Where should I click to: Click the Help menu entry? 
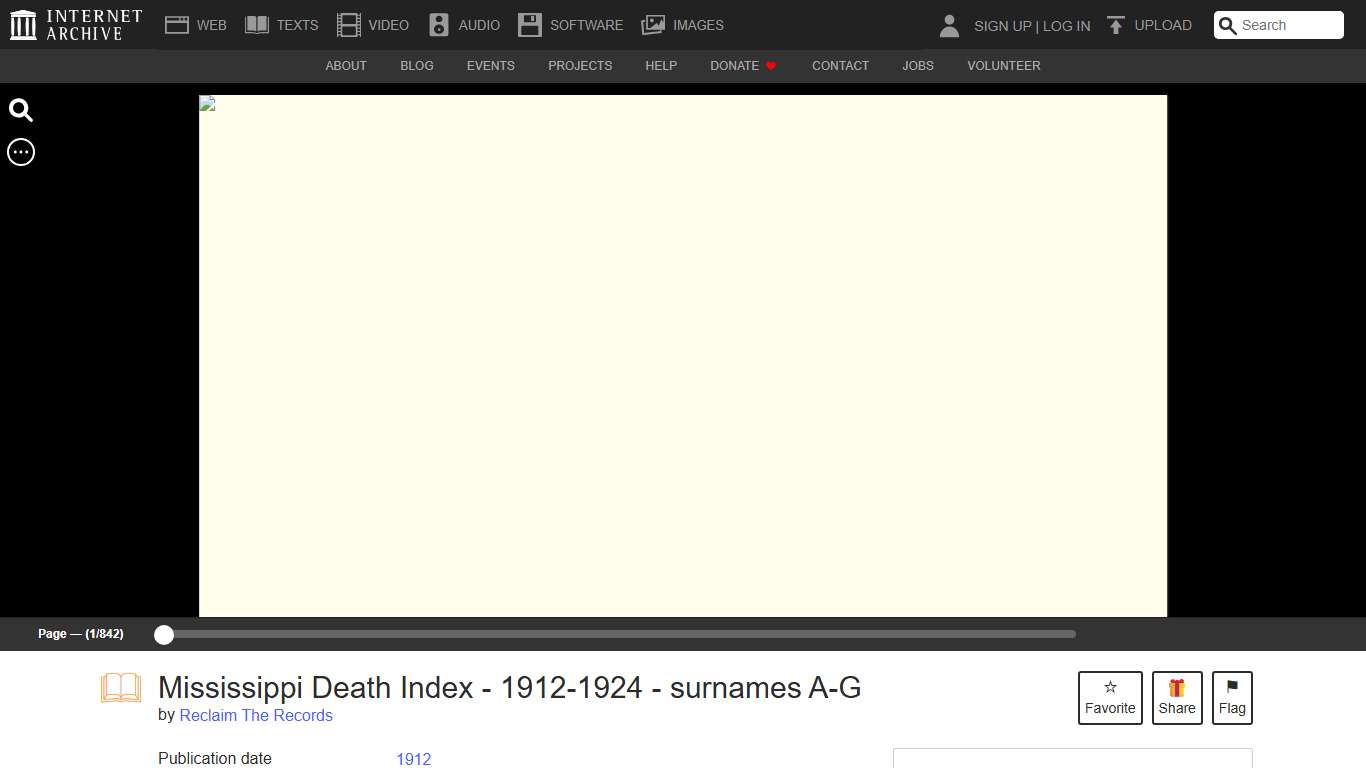[x=661, y=65]
